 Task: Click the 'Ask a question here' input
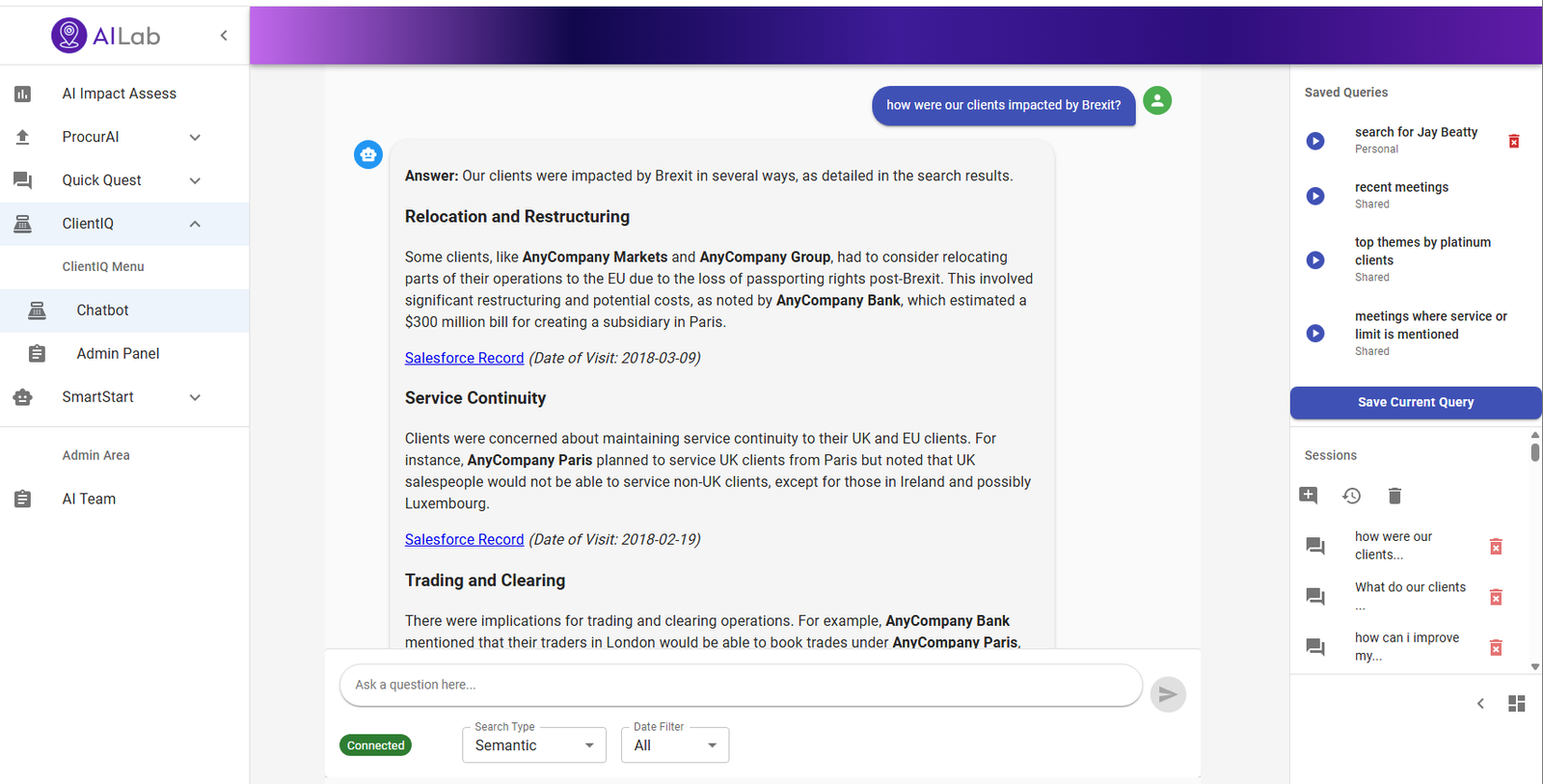(x=741, y=685)
